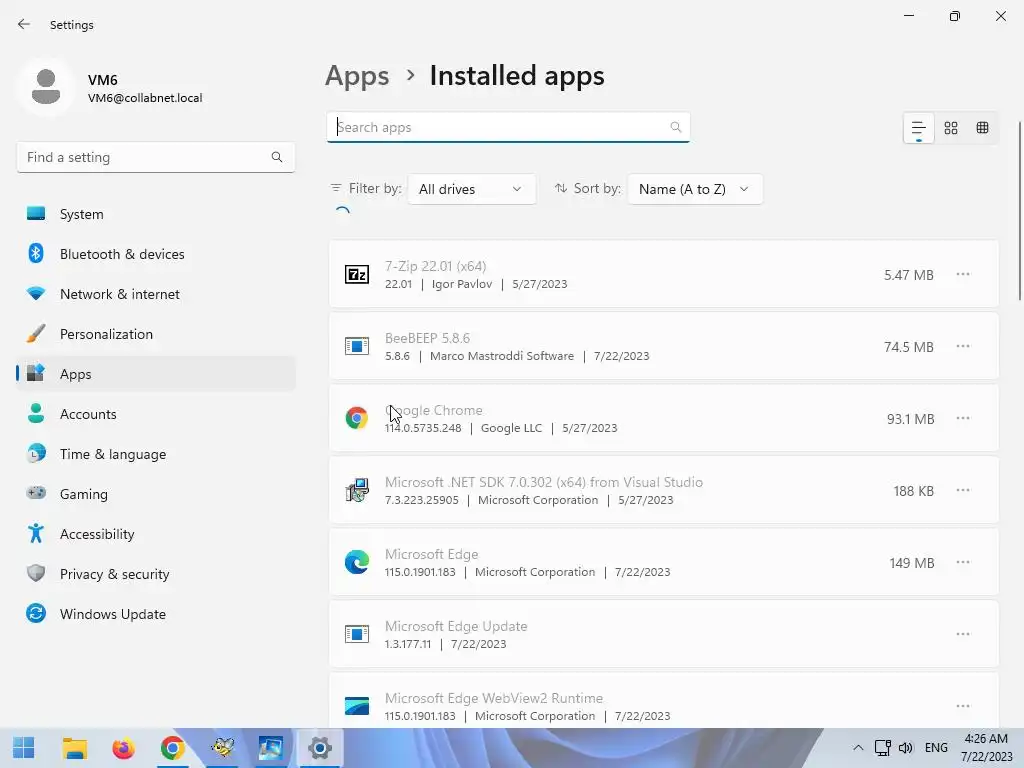Click the installed apps vertical scrollbar
This screenshot has width=1024, height=768.
point(1019,209)
